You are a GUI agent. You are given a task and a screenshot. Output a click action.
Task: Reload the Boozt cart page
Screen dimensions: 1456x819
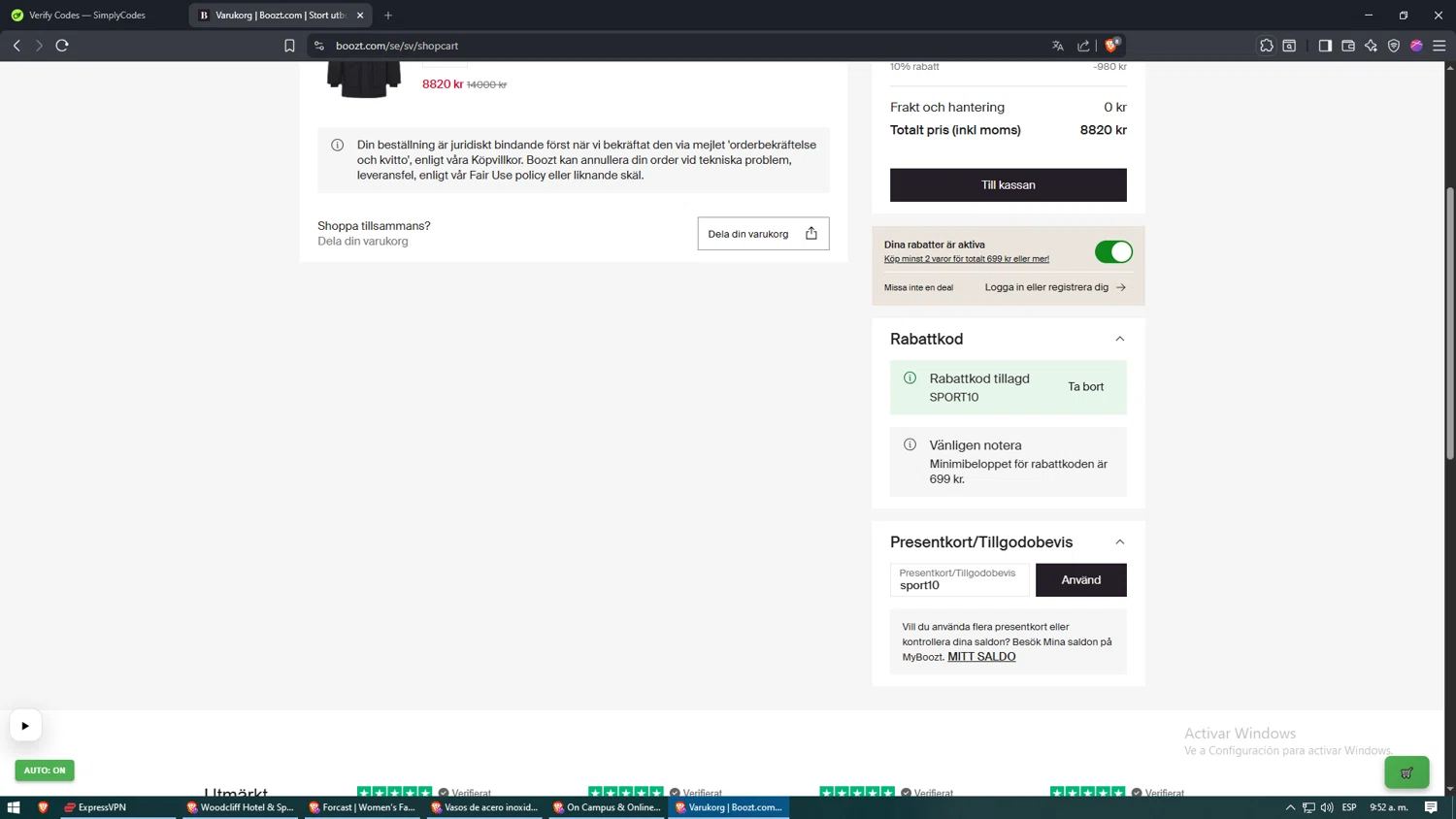[x=62, y=46]
